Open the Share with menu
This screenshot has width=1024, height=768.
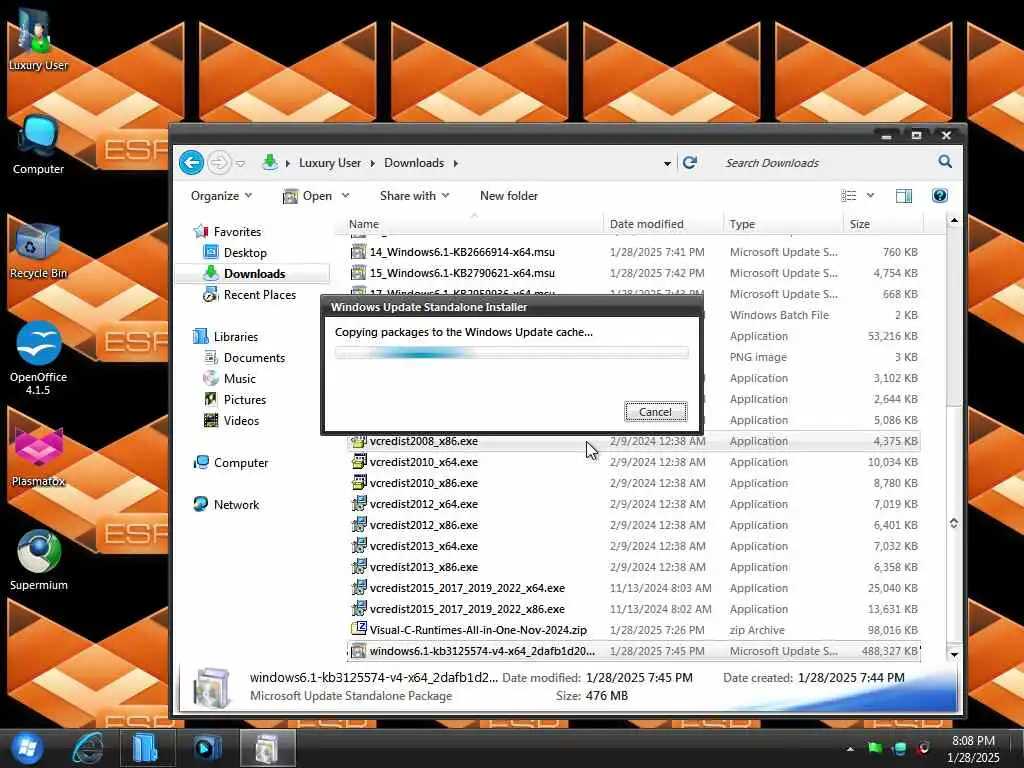pos(415,196)
